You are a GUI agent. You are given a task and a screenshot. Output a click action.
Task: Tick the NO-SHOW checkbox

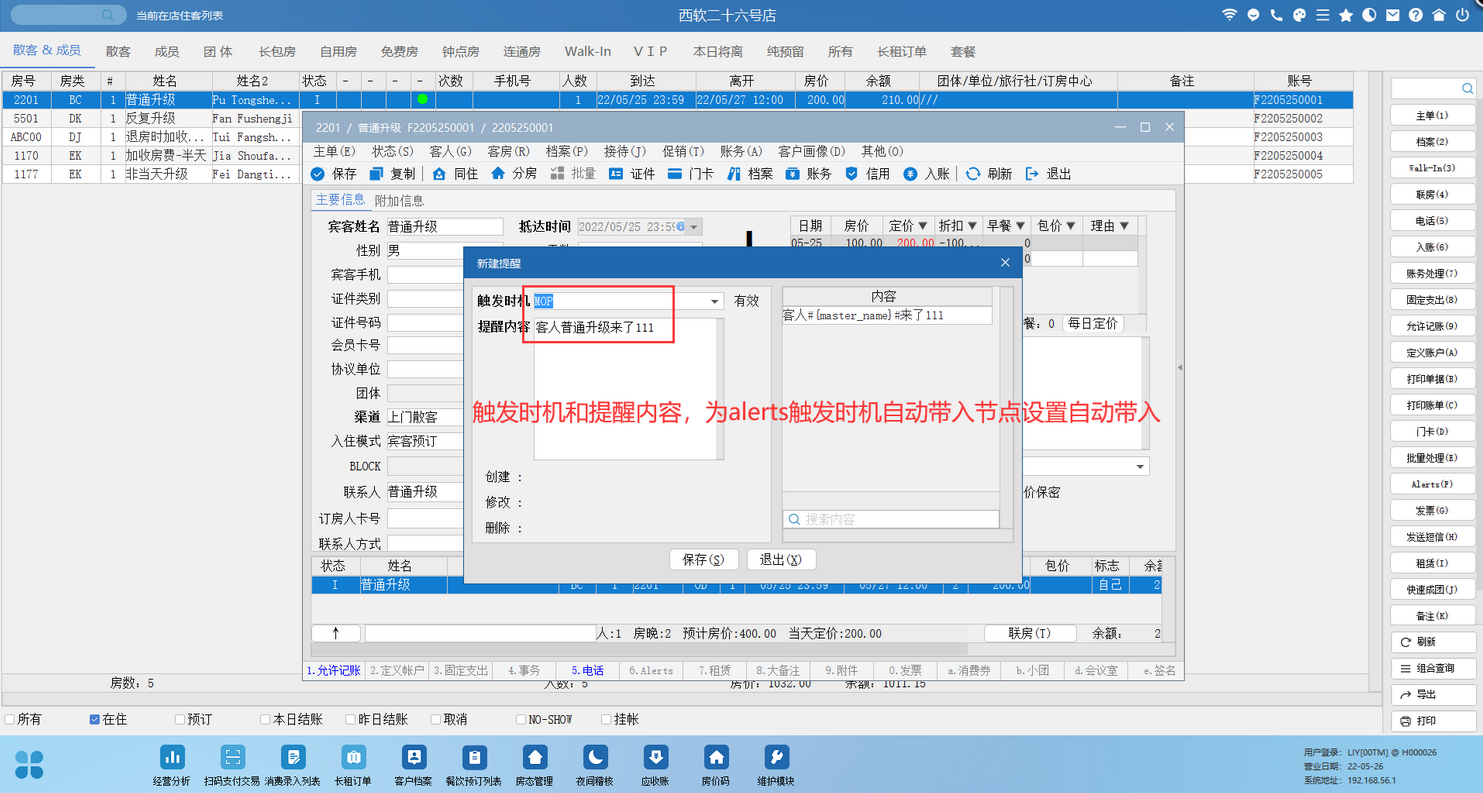point(521,719)
